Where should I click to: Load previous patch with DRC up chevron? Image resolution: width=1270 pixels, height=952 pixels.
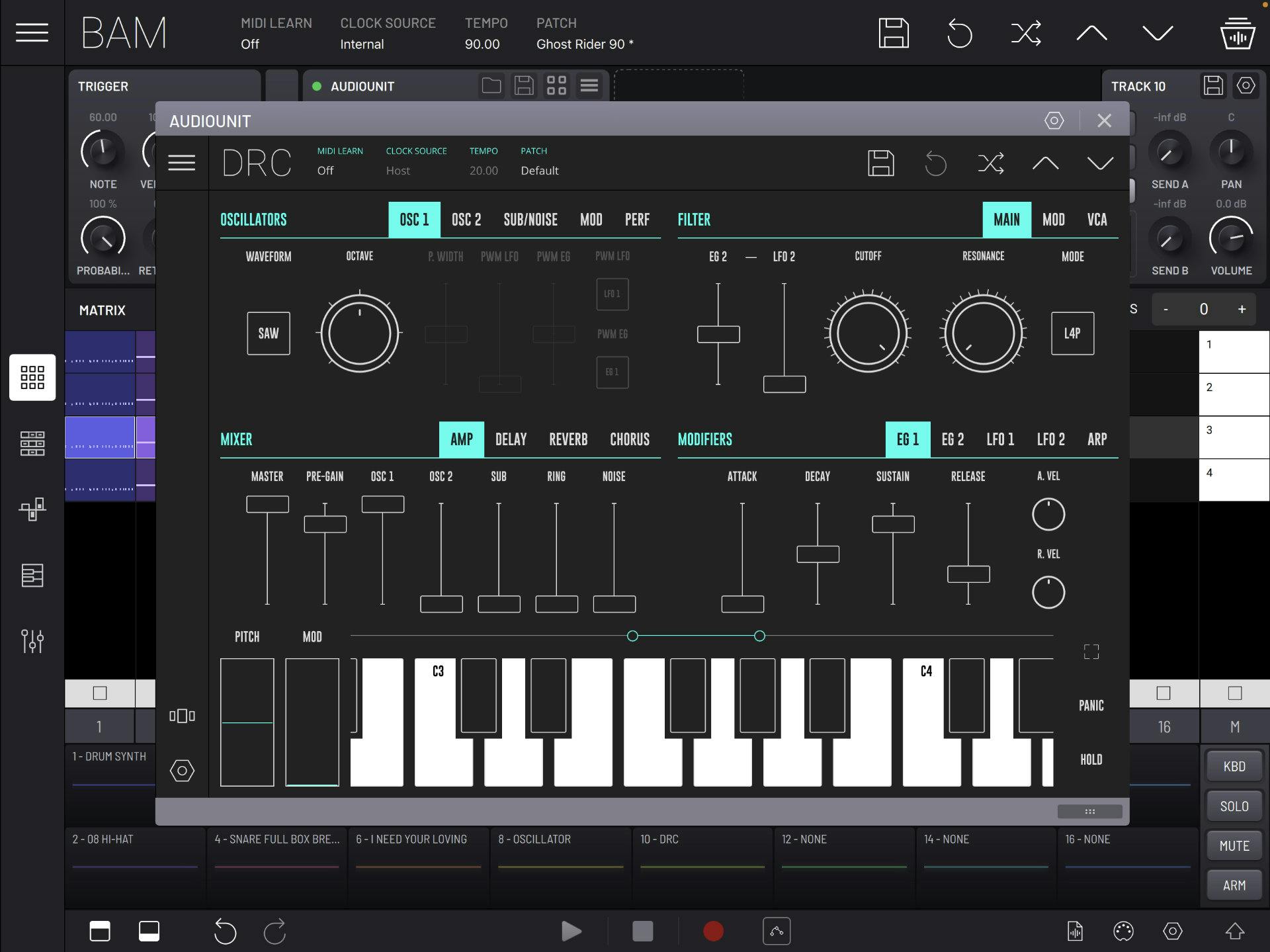[1045, 163]
